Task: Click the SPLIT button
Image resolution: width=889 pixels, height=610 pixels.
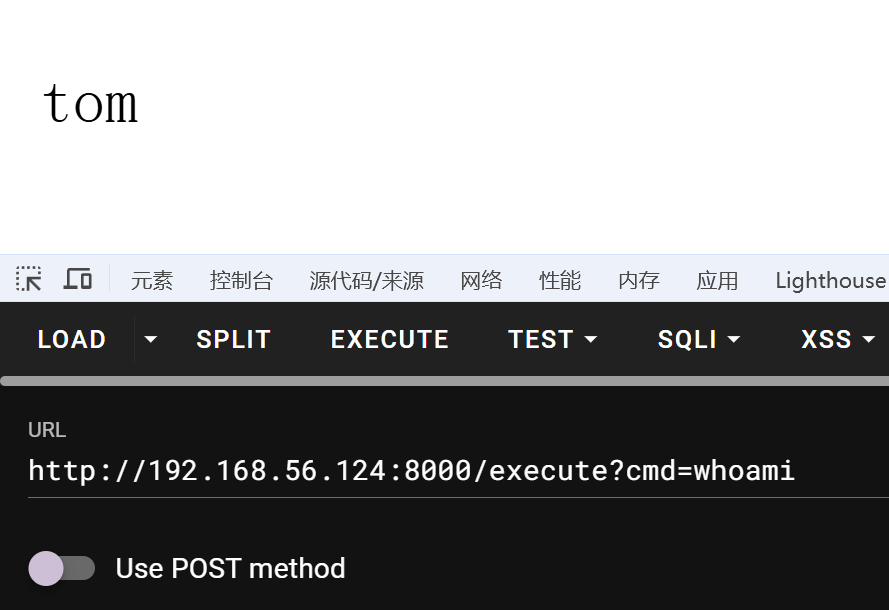Action: 234,340
